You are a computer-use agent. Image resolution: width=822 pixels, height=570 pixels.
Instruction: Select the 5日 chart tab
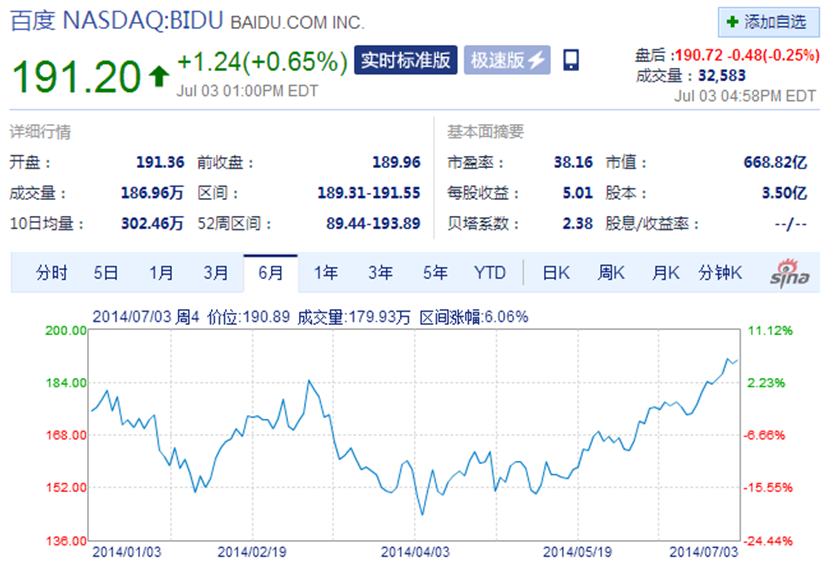pyautogui.click(x=106, y=273)
